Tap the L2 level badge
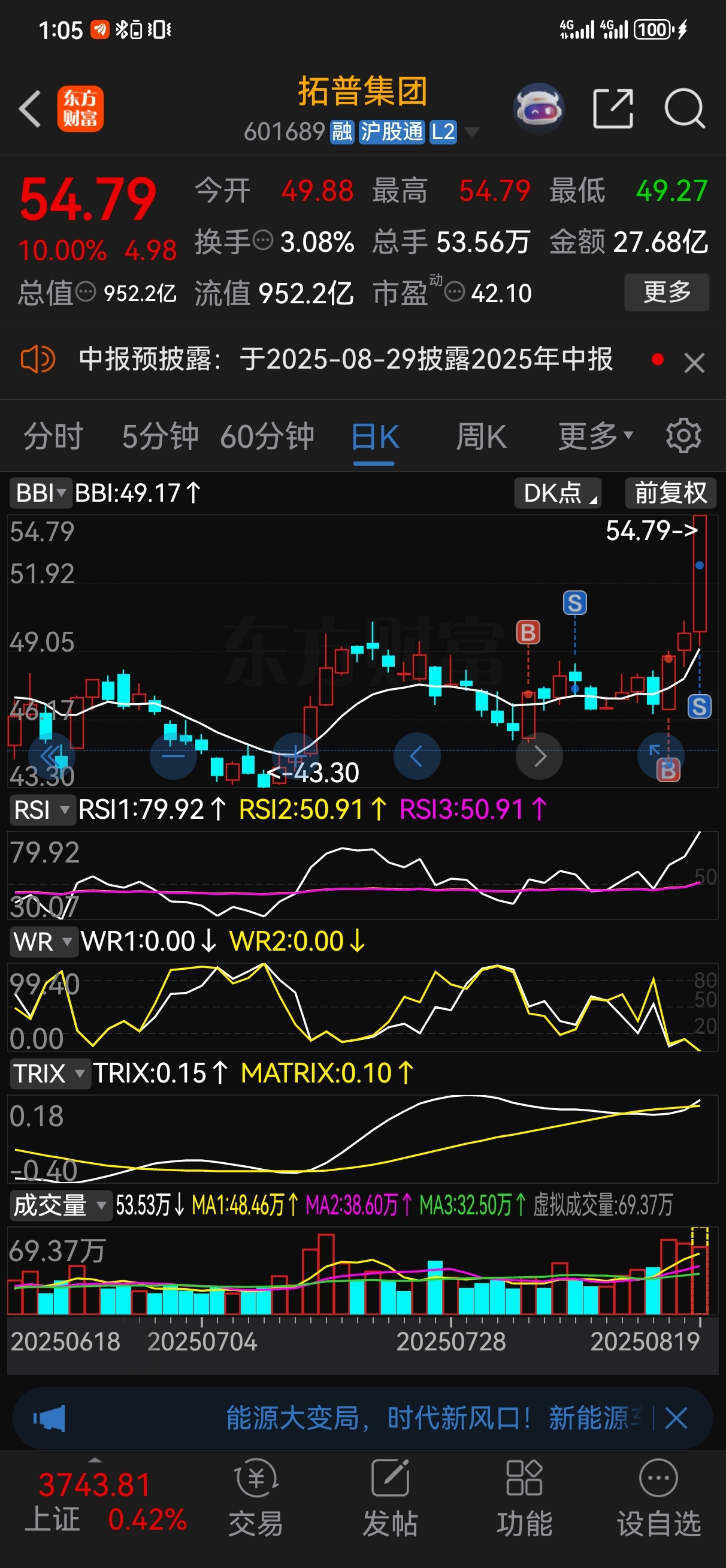 point(443,131)
